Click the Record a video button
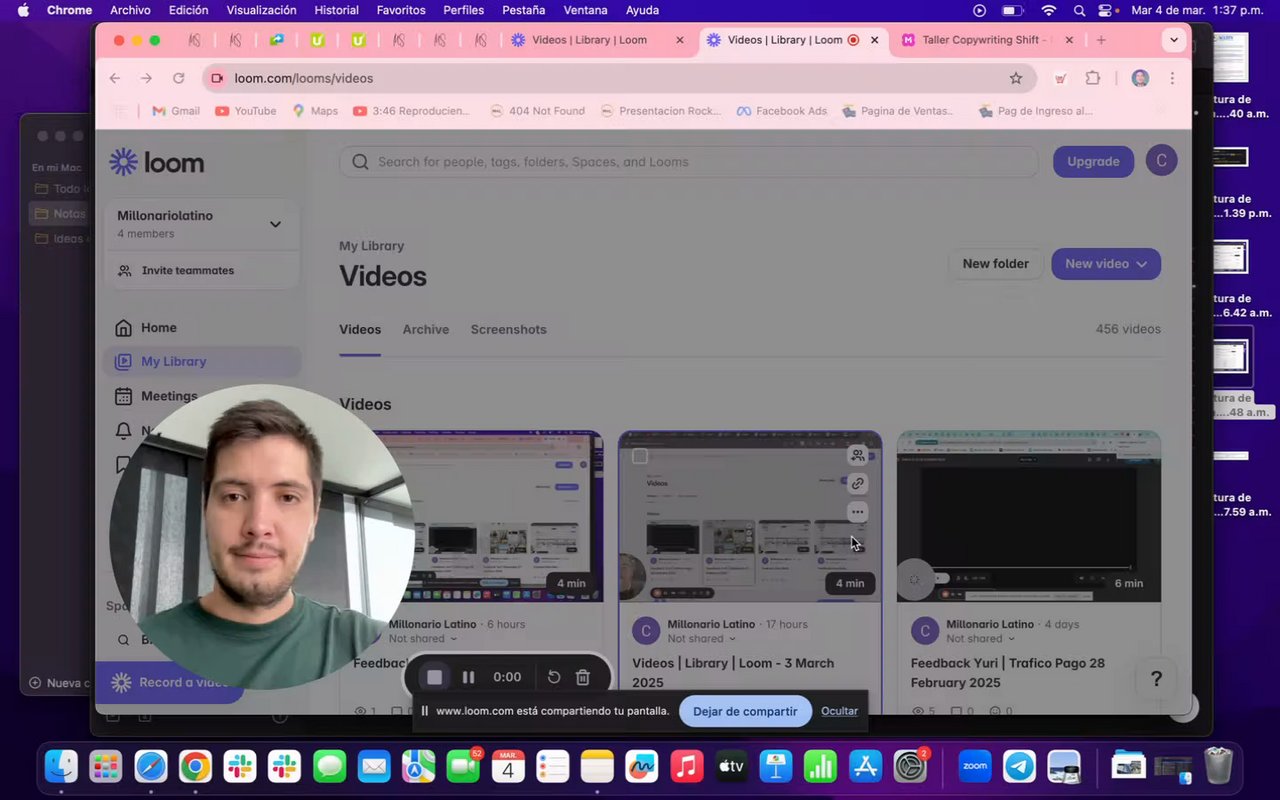 click(170, 682)
